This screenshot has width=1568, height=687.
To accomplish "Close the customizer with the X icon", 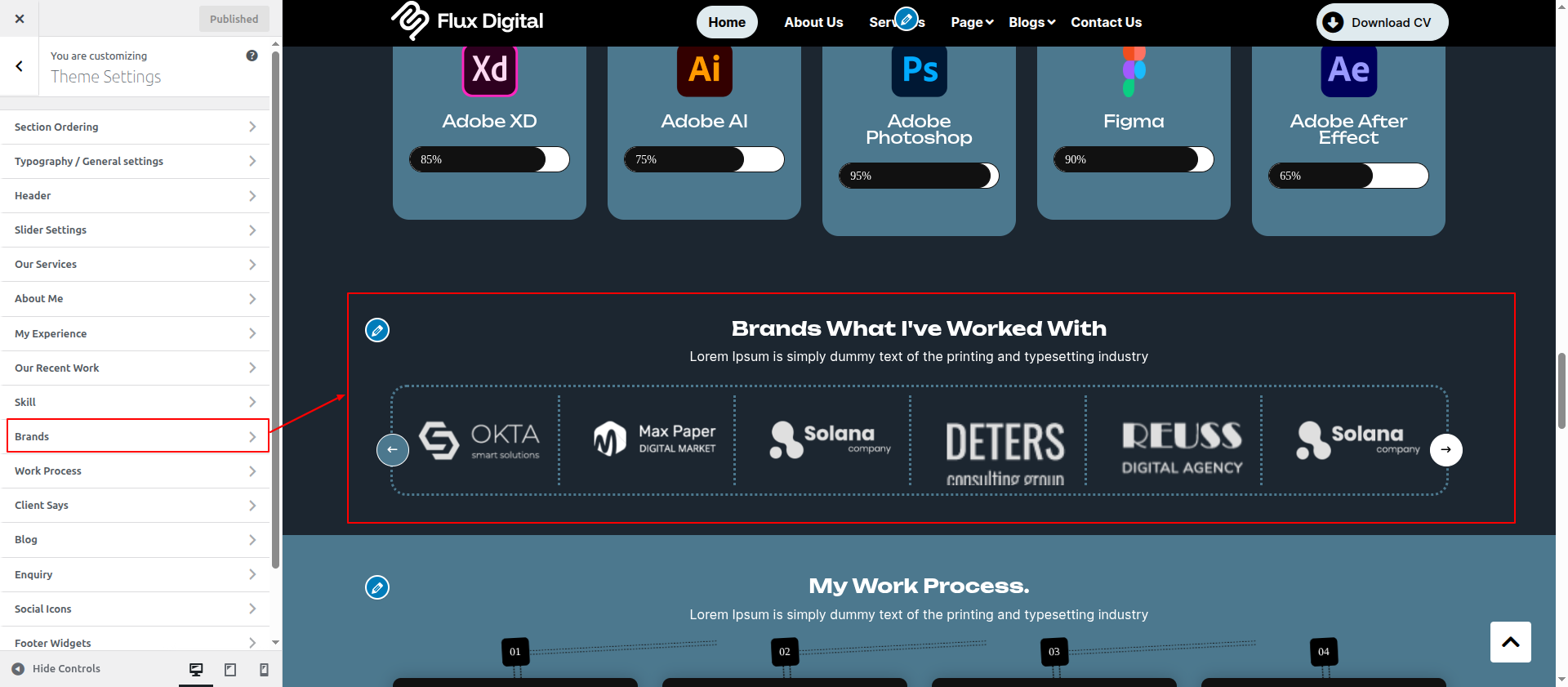I will [x=20, y=19].
